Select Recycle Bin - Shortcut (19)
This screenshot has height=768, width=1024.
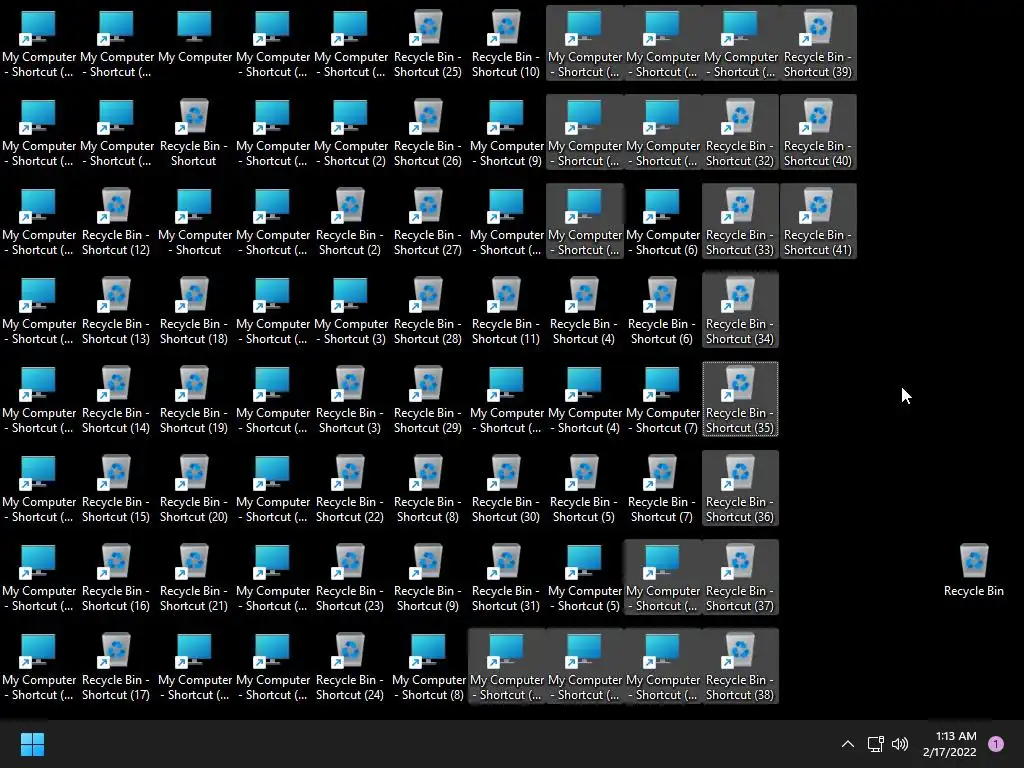pos(194,400)
